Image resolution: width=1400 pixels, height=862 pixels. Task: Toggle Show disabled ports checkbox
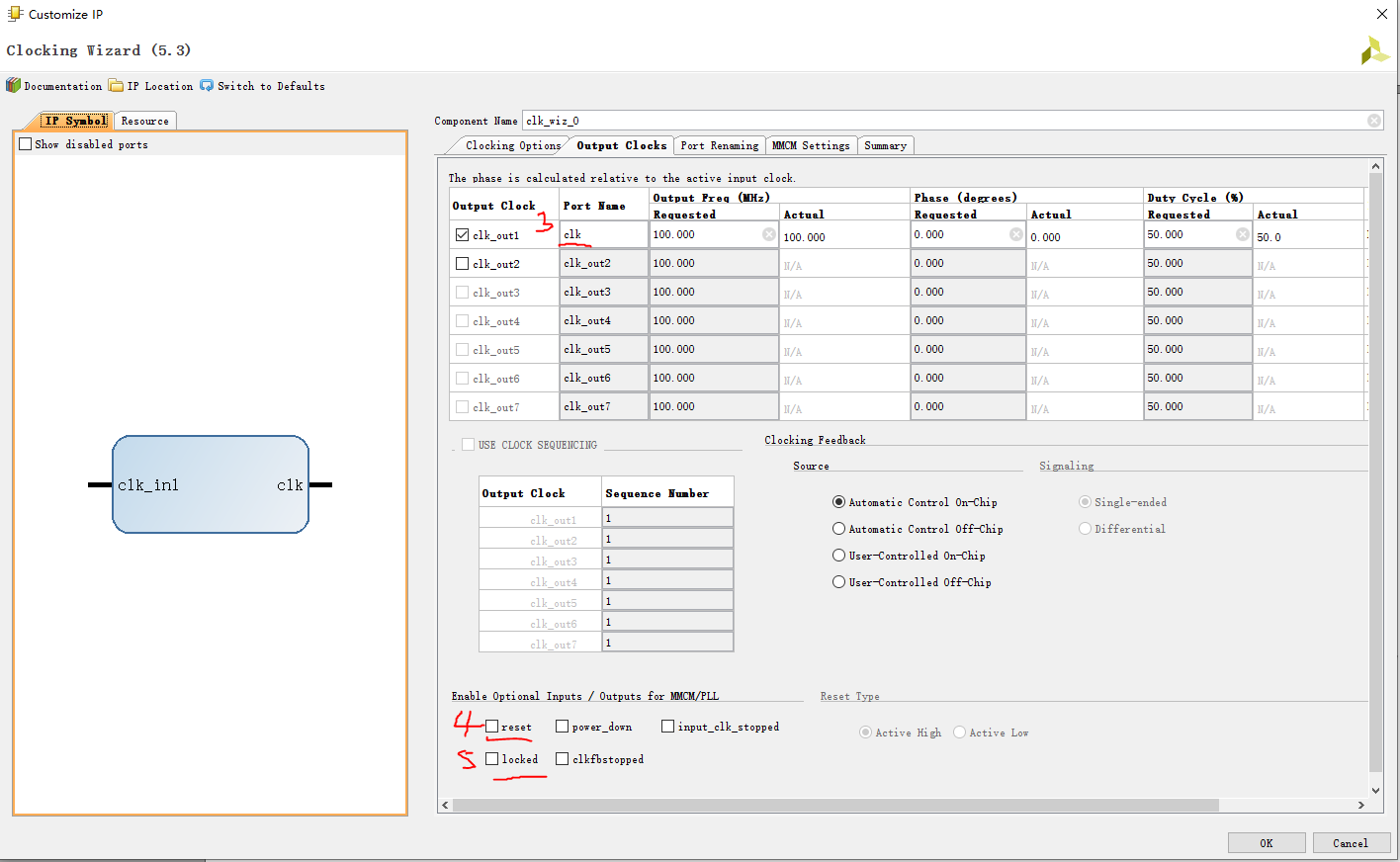(x=26, y=144)
